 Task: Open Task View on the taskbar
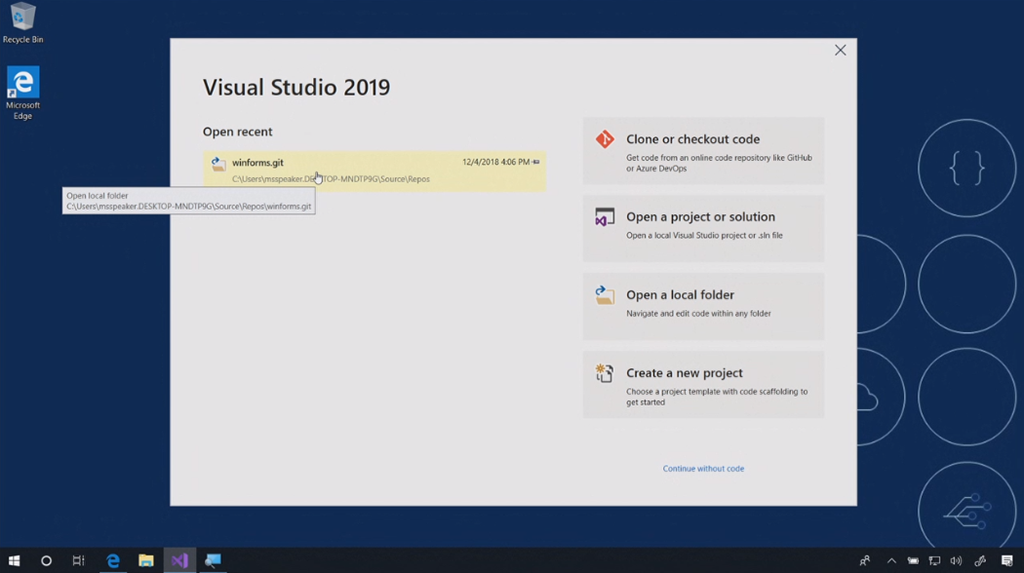pos(79,561)
